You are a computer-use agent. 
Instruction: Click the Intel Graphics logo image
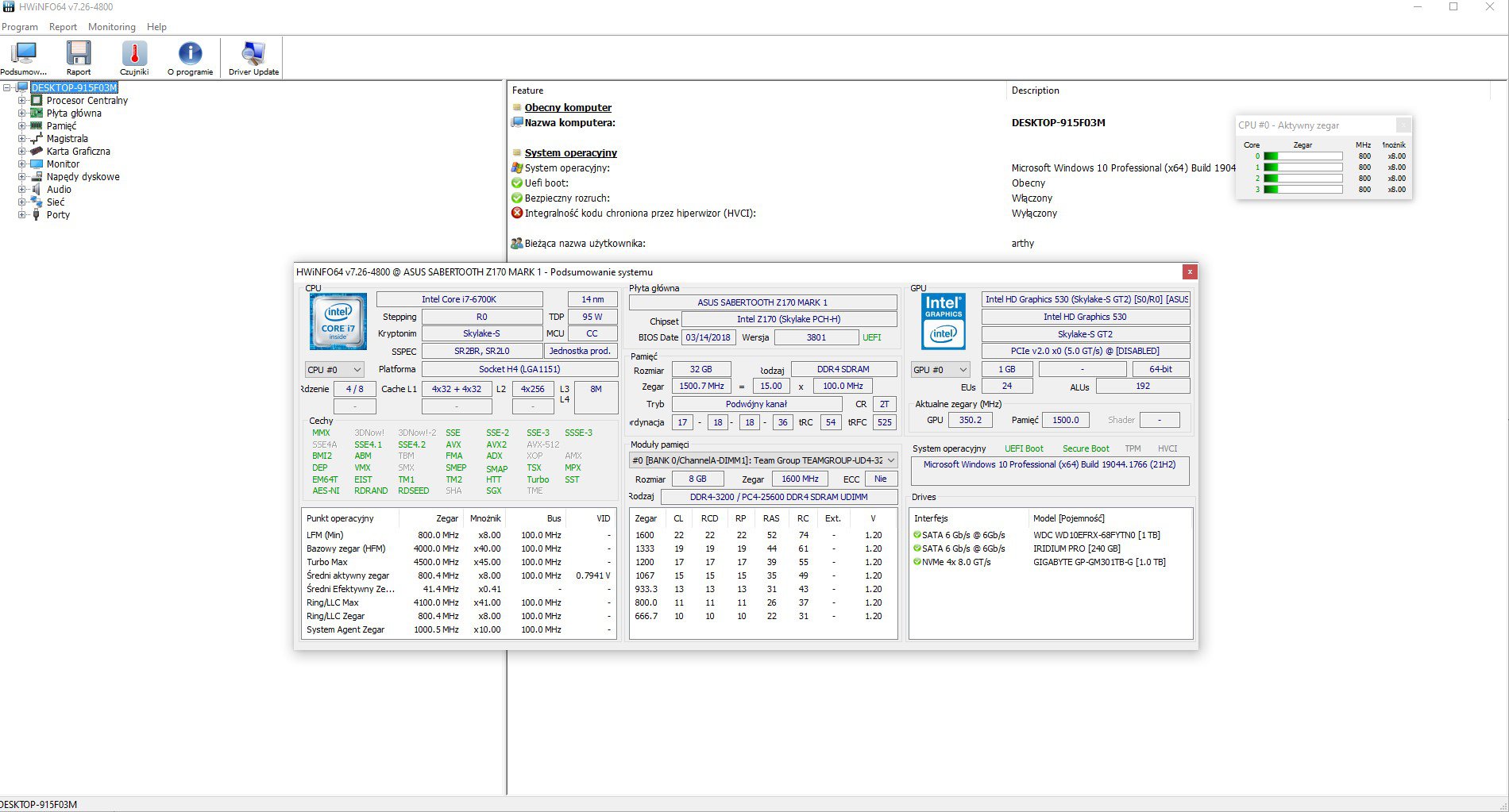tap(944, 321)
